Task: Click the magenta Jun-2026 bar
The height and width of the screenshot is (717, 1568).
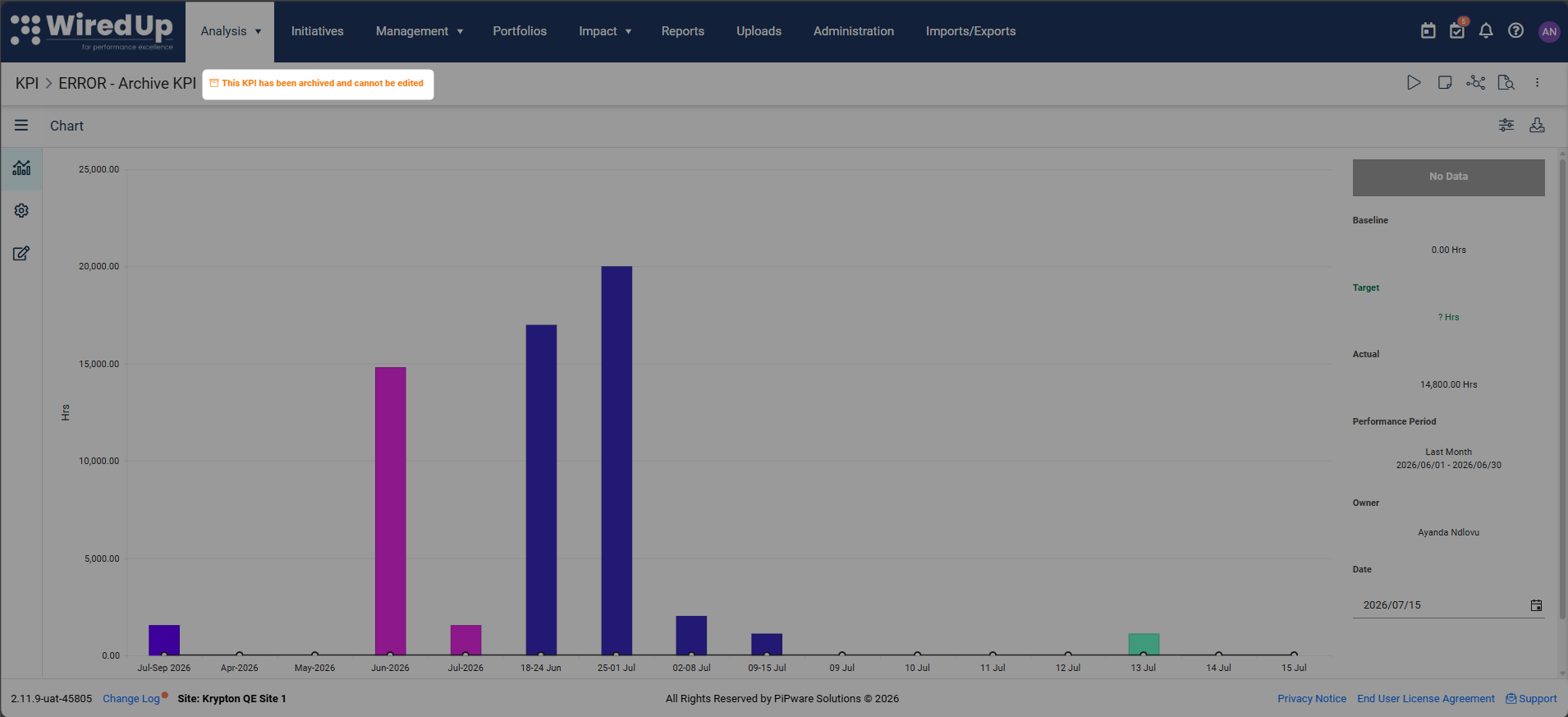Action: 390,511
